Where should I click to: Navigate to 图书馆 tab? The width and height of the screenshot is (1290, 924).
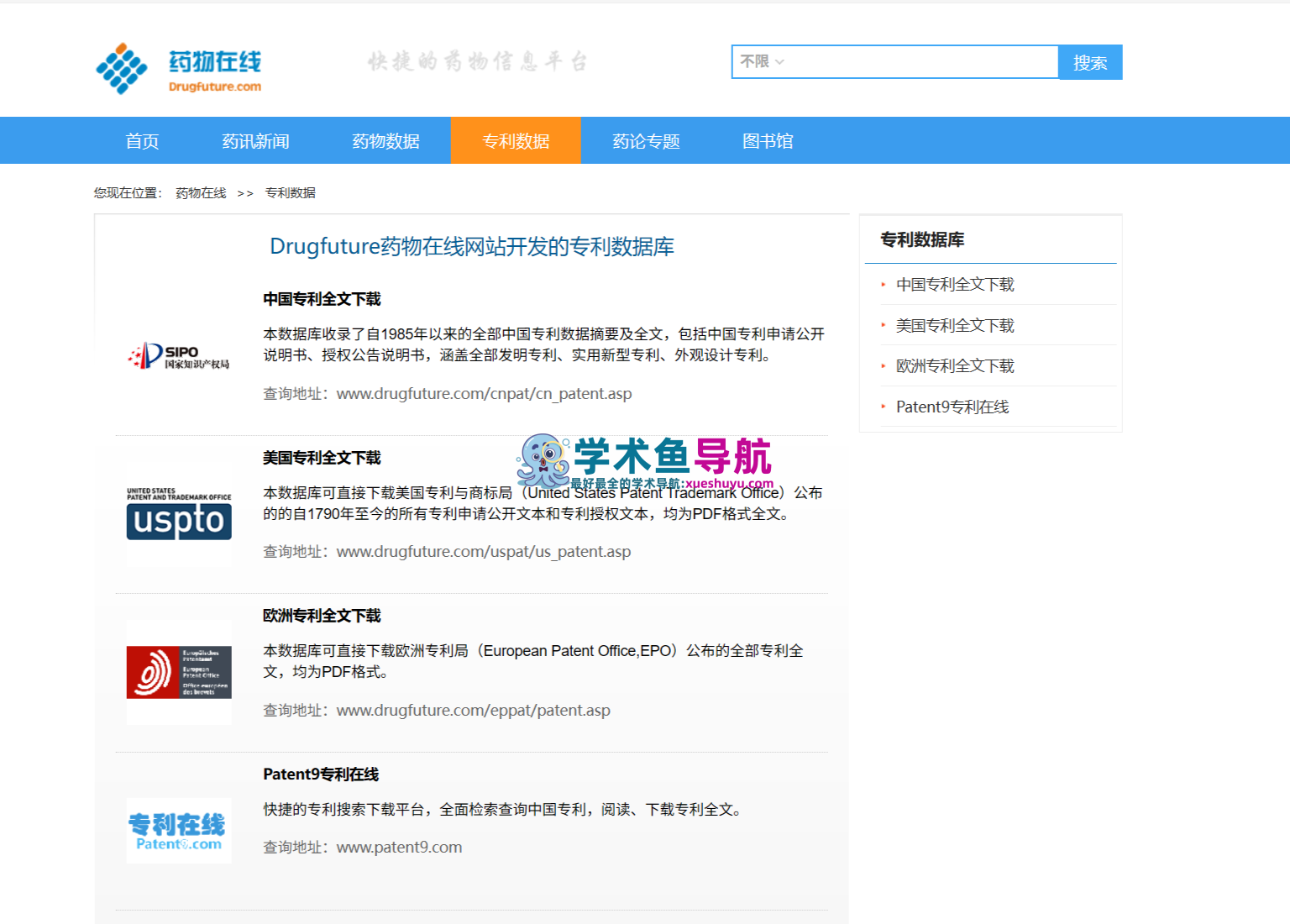(768, 140)
